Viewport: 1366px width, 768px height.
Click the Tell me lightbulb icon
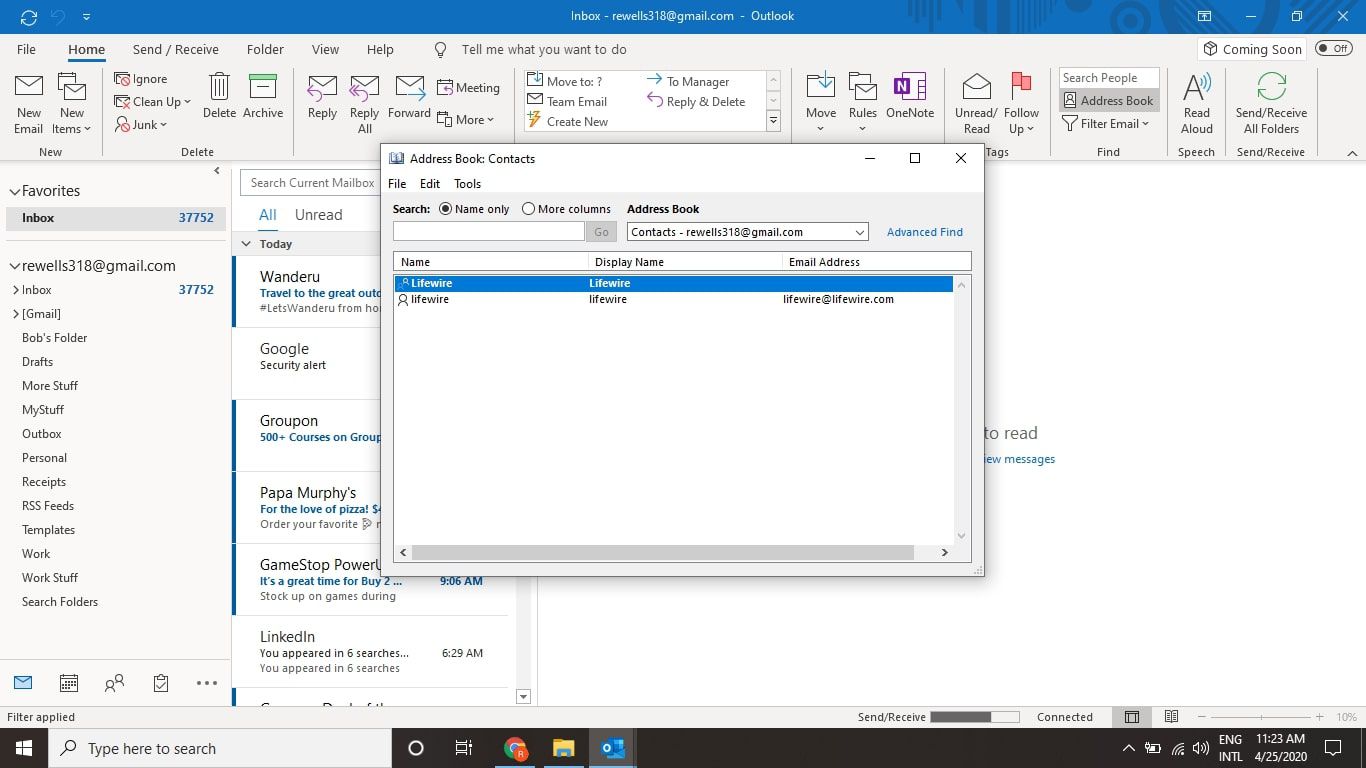click(x=440, y=49)
